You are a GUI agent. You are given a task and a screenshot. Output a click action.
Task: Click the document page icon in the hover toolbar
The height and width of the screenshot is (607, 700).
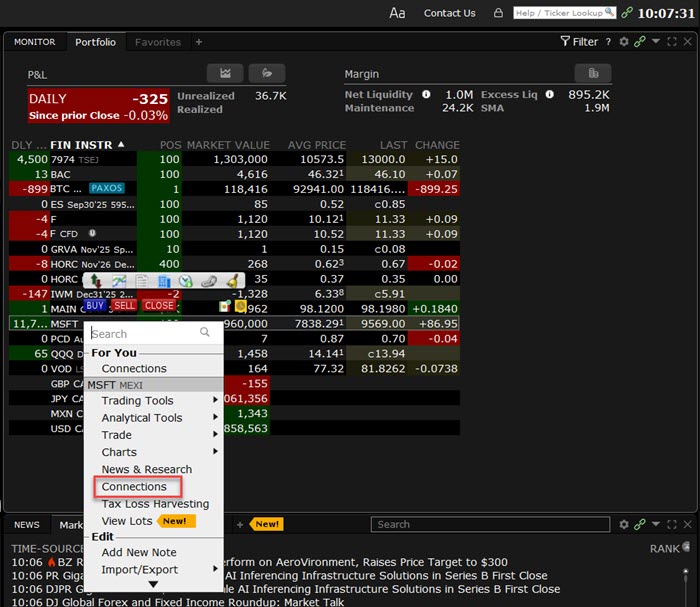click(142, 281)
